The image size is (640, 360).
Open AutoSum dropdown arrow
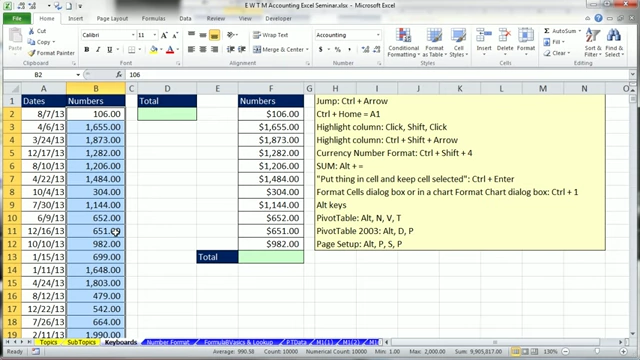pos(580,31)
